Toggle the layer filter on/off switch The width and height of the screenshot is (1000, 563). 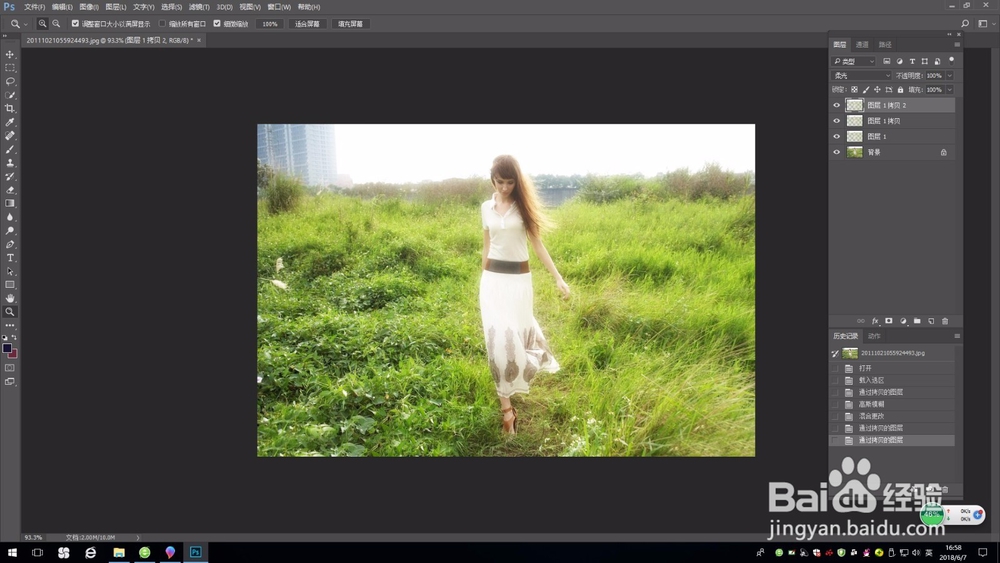[952, 61]
